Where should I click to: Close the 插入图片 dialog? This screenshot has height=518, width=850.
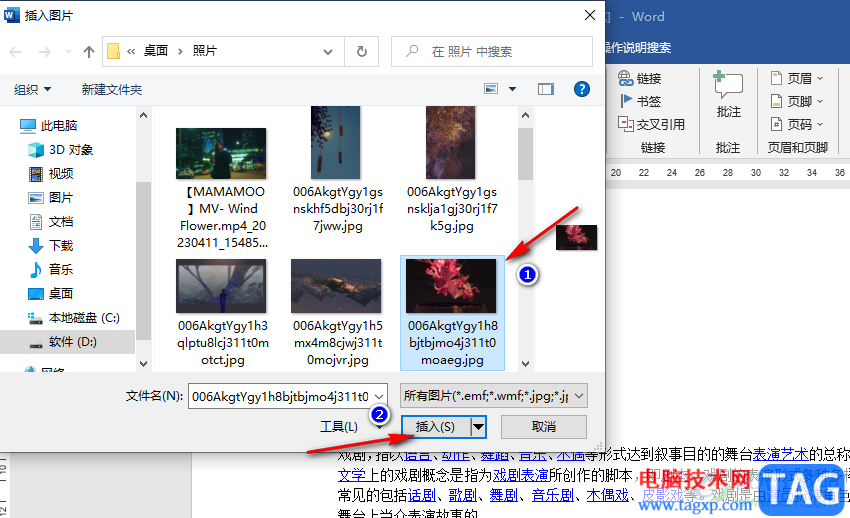pyautogui.click(x=590, y=15)
